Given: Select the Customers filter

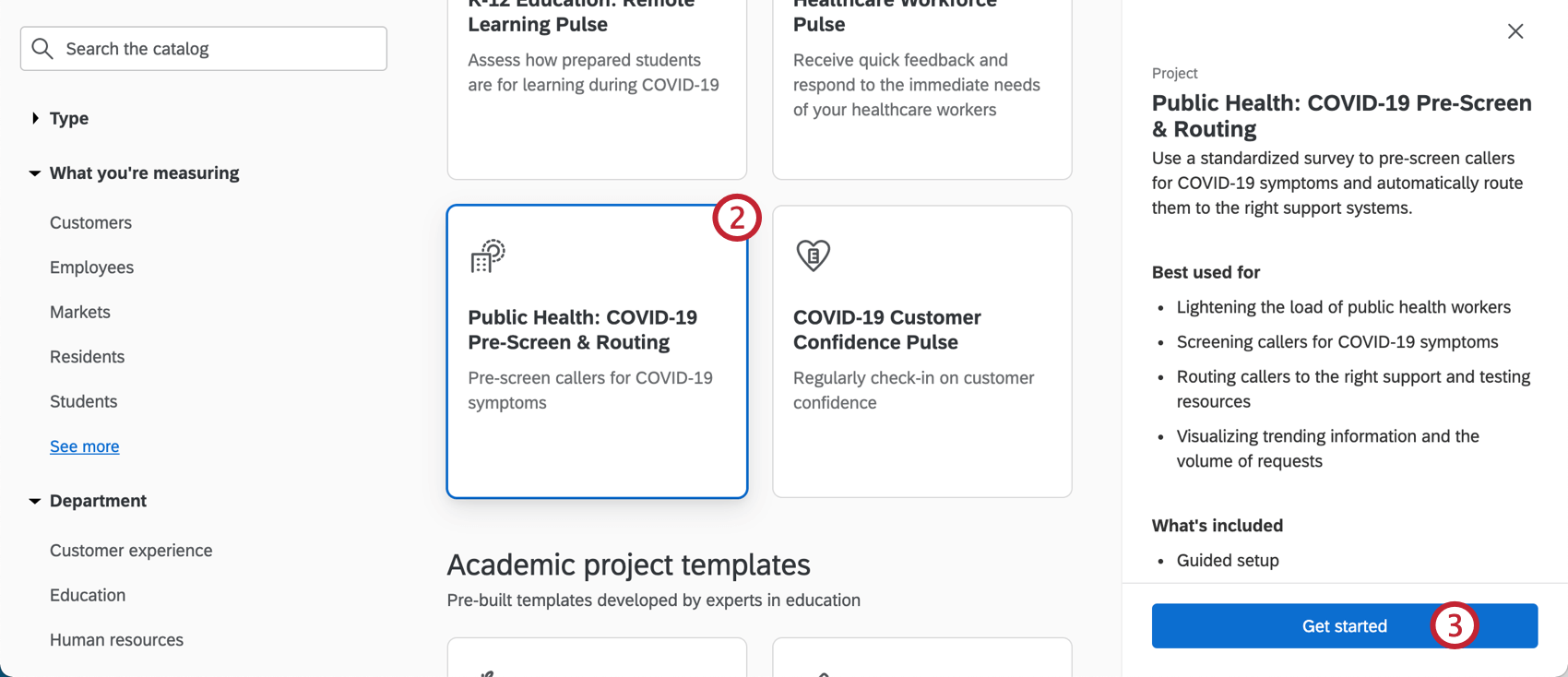Looking at the screenshot, I should pyautogui.click(x=90, y=222).
